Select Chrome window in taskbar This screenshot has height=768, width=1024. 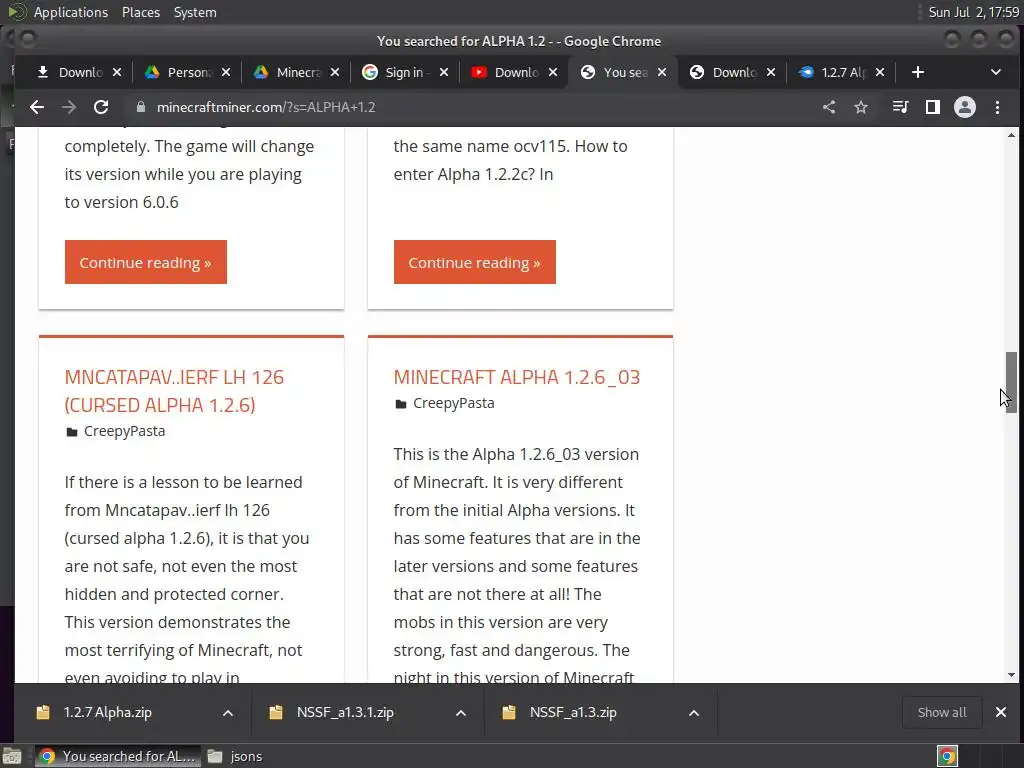point(118,756)
